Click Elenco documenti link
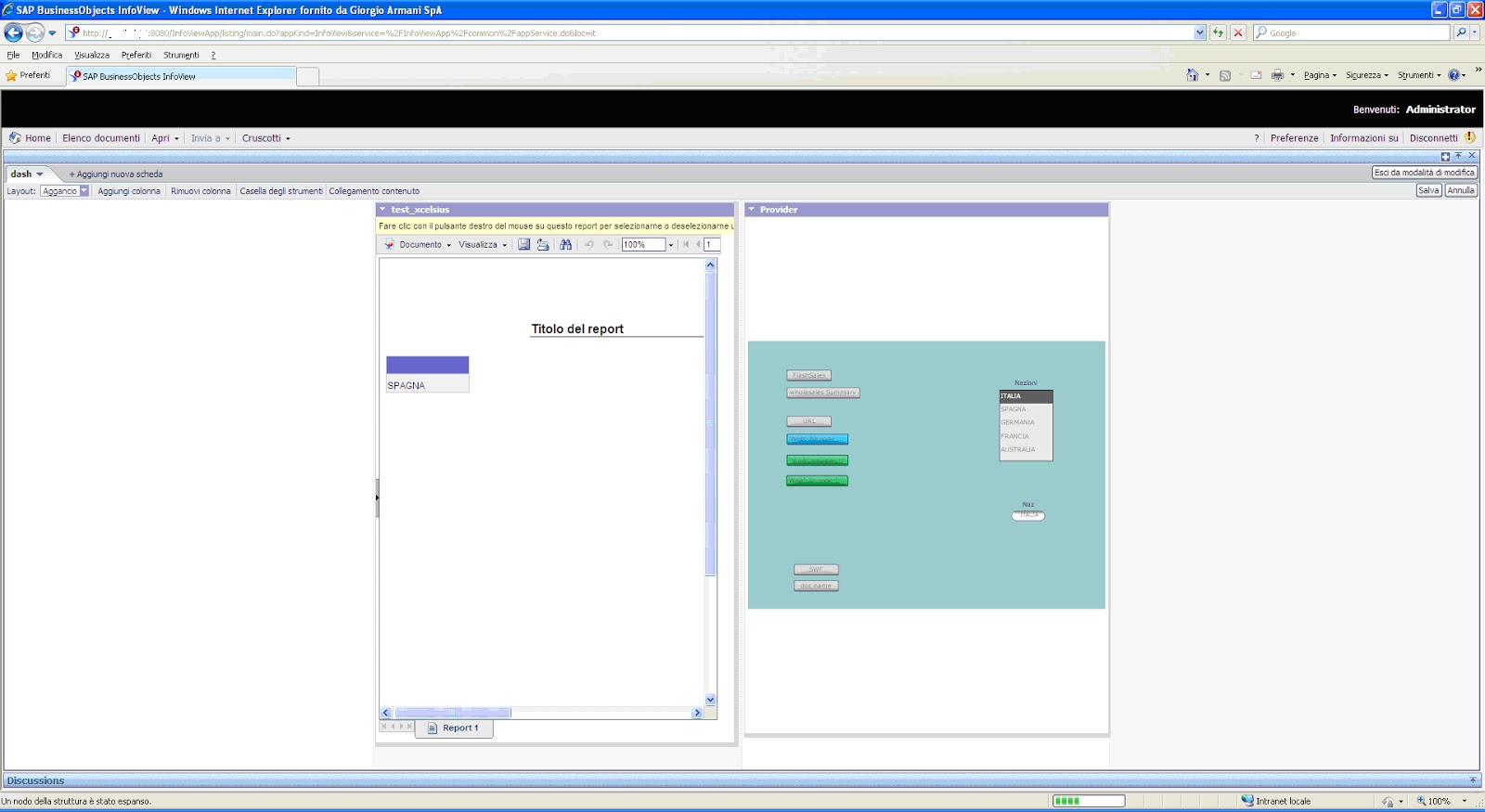The width and height of the screenshot is (1485, 812). [x=101, y=138]
